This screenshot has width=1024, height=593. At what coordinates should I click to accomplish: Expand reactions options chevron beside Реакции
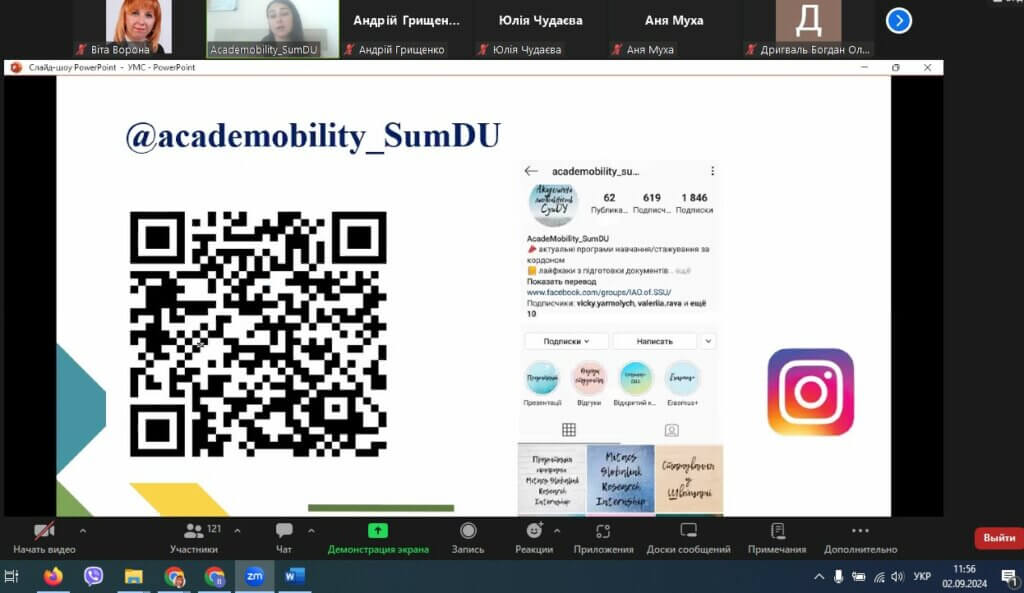[557, 532]
